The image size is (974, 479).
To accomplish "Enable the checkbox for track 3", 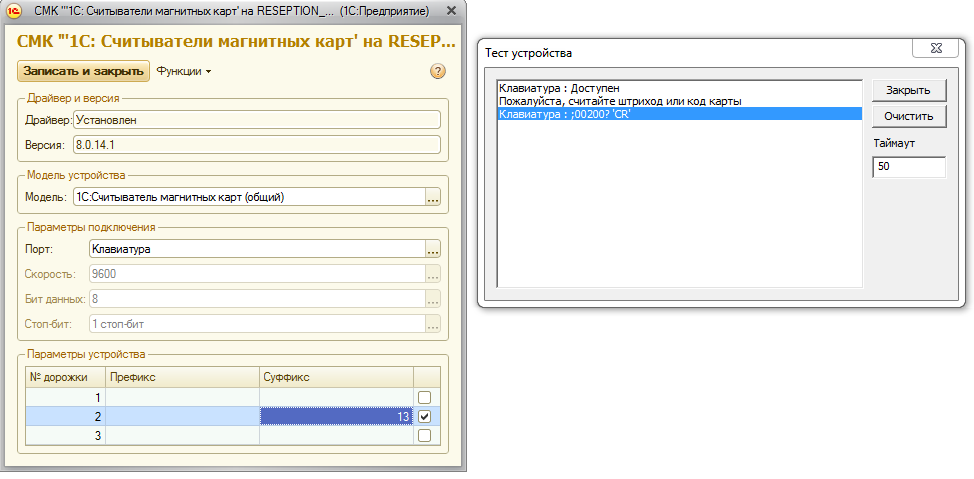I will [425, 436].
